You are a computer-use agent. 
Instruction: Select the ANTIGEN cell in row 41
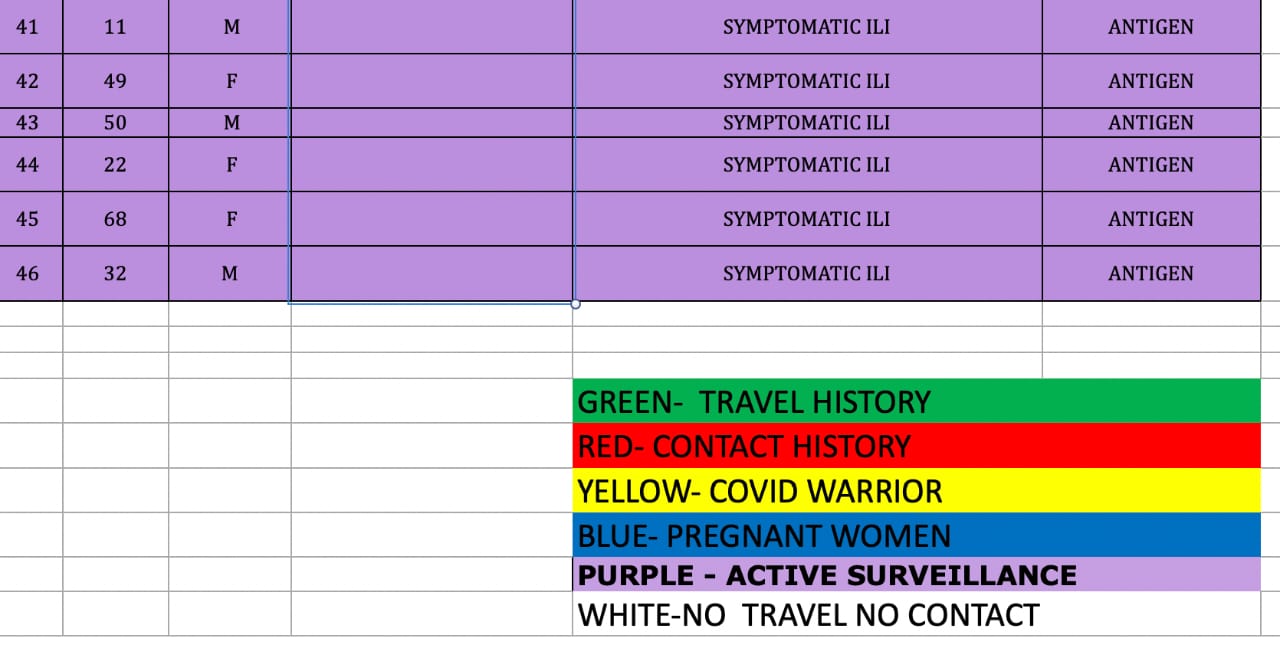pos(1150,27)
